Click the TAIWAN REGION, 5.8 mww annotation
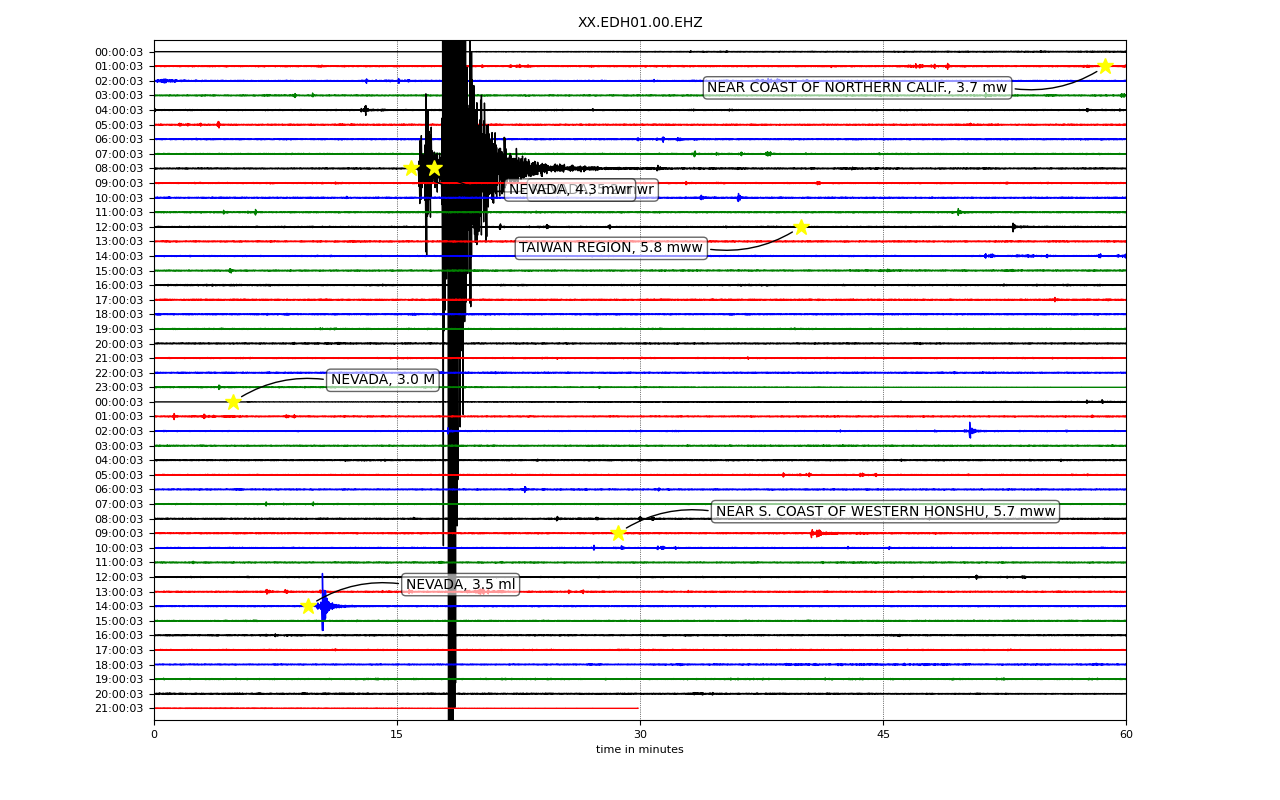The width and height of the screenshot is (1280, 800). coord(611,248)
